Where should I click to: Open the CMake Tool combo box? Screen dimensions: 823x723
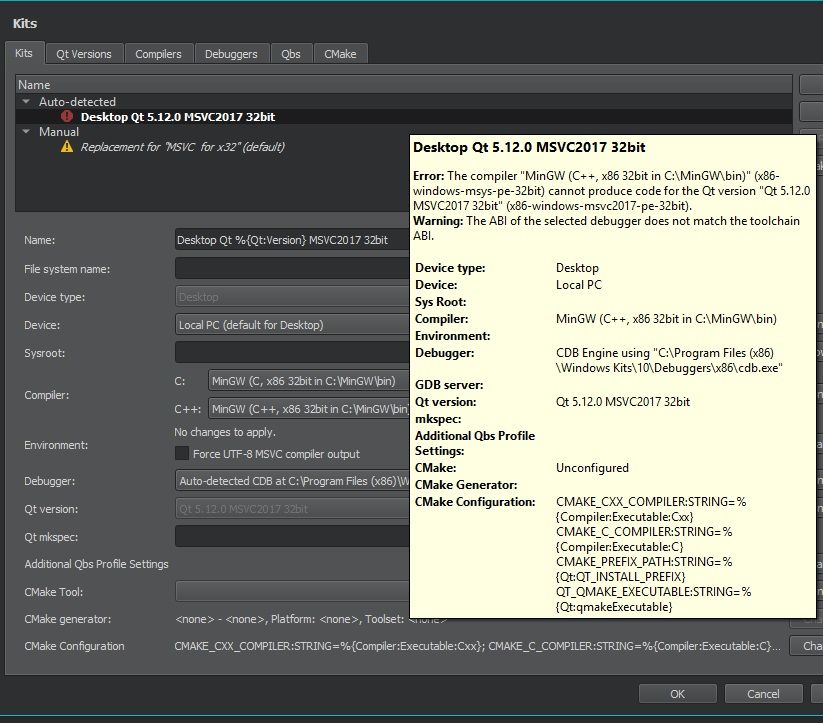292,591
